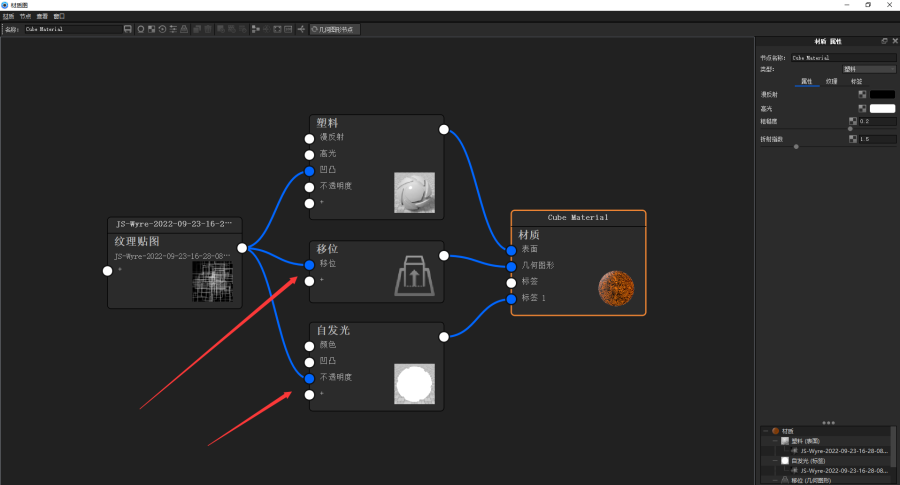Click the texture-map checker icon next to 高光

point(862,108)
